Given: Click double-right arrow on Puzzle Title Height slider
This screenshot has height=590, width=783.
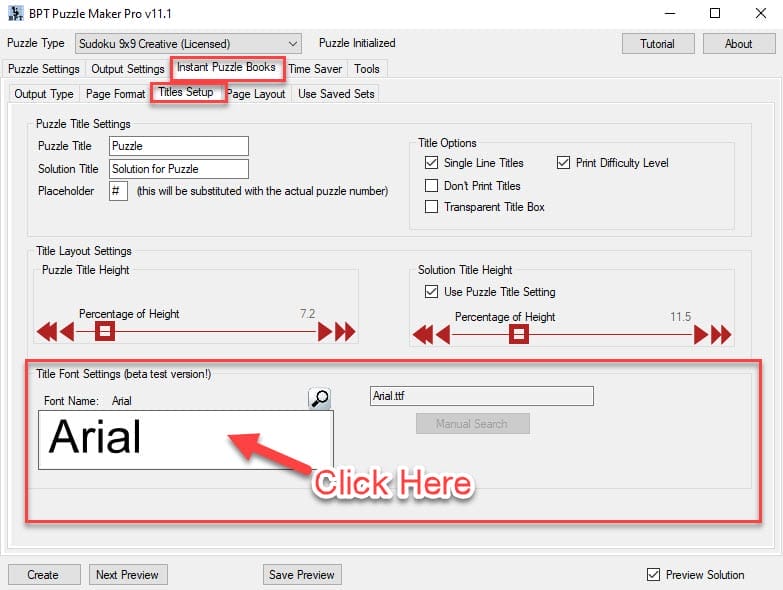Looking at the screenshot, I should (345, 332).
